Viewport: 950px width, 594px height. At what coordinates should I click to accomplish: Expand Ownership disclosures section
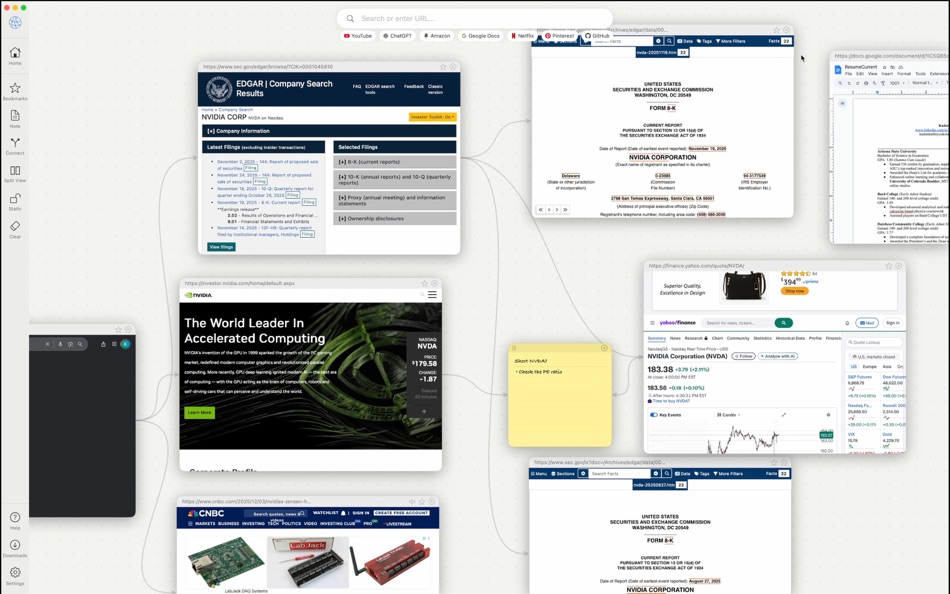(394, 219)
